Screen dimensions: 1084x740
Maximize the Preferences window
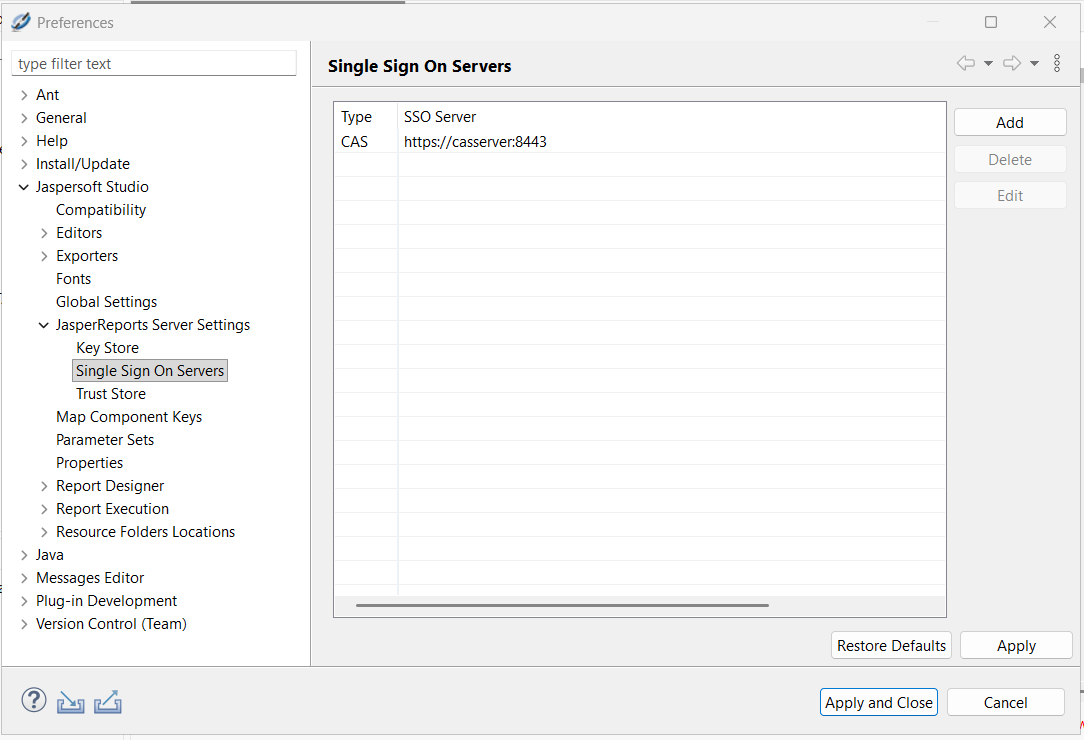[991, 22]
